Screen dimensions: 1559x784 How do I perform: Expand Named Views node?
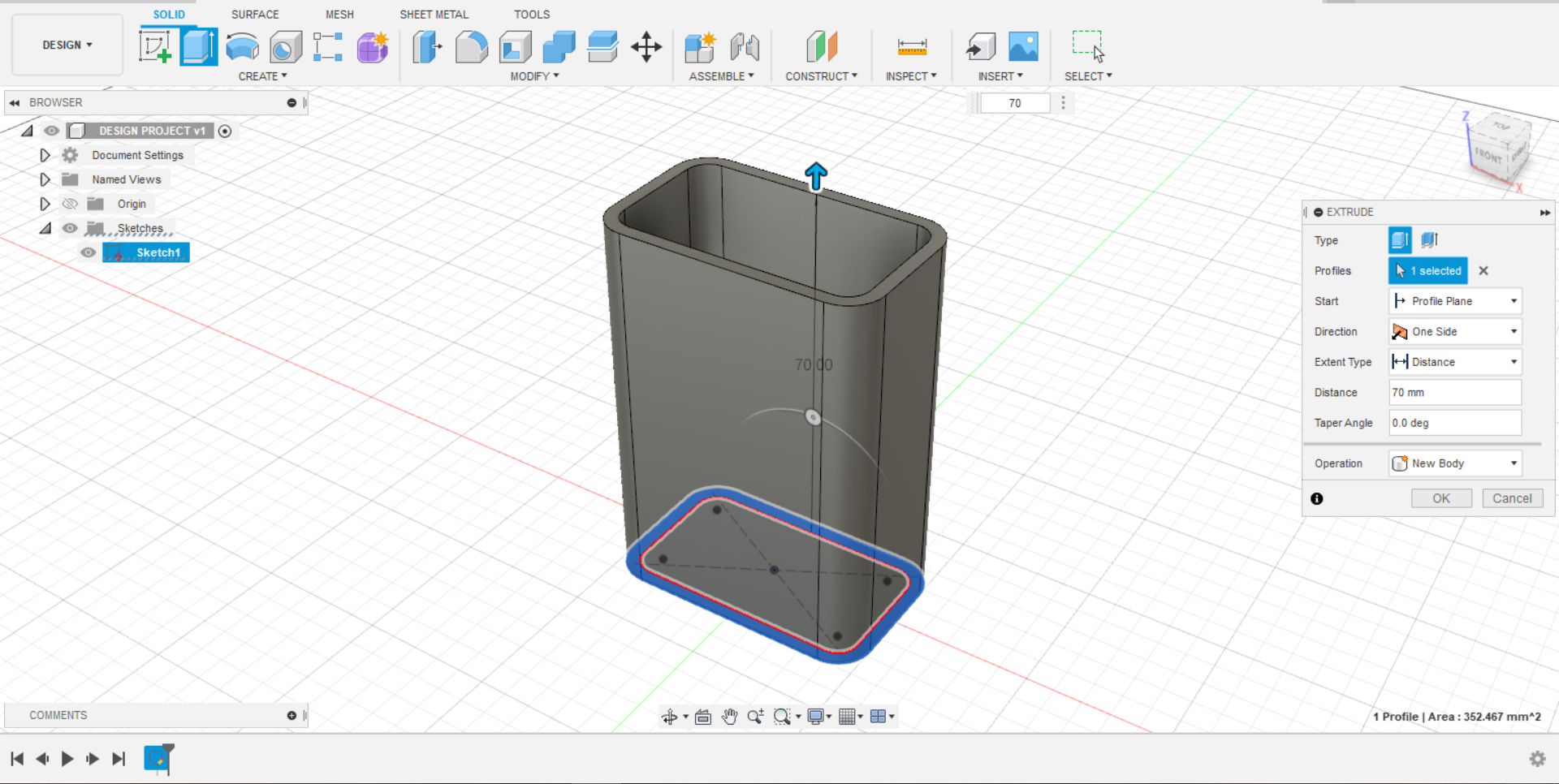(45, 179)
